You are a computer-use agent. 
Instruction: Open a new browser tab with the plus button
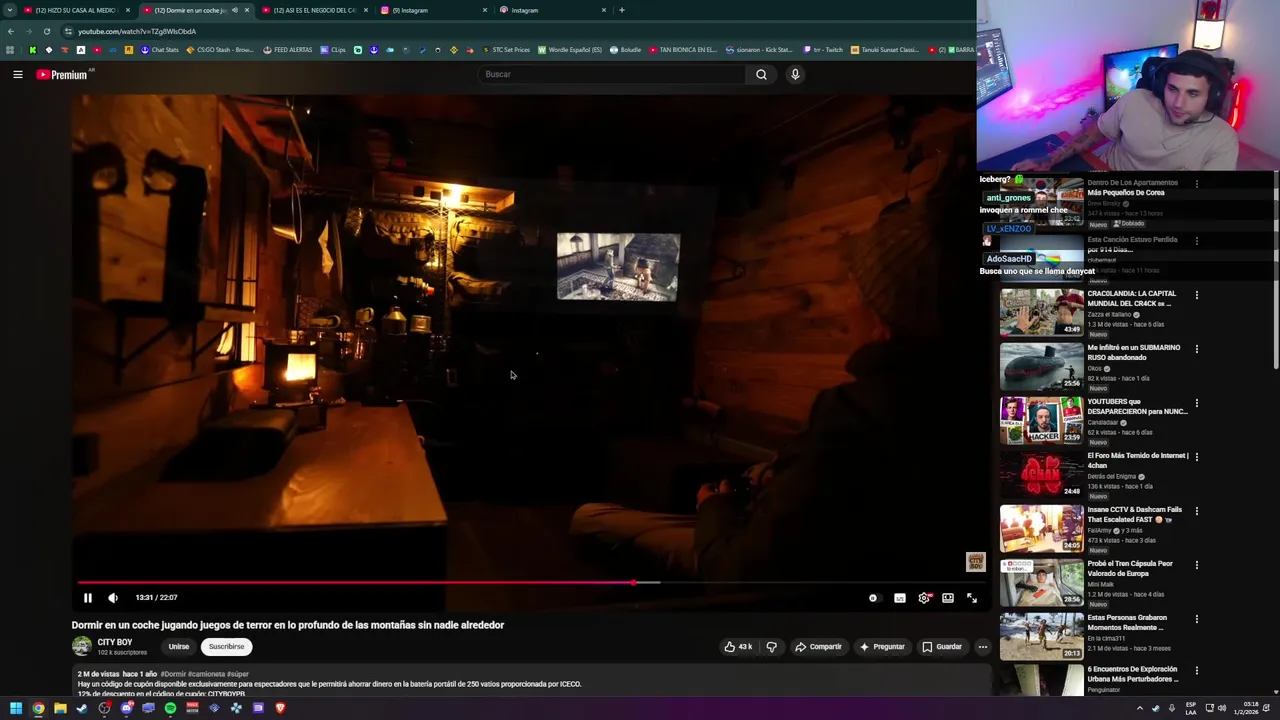coord(622,10)
